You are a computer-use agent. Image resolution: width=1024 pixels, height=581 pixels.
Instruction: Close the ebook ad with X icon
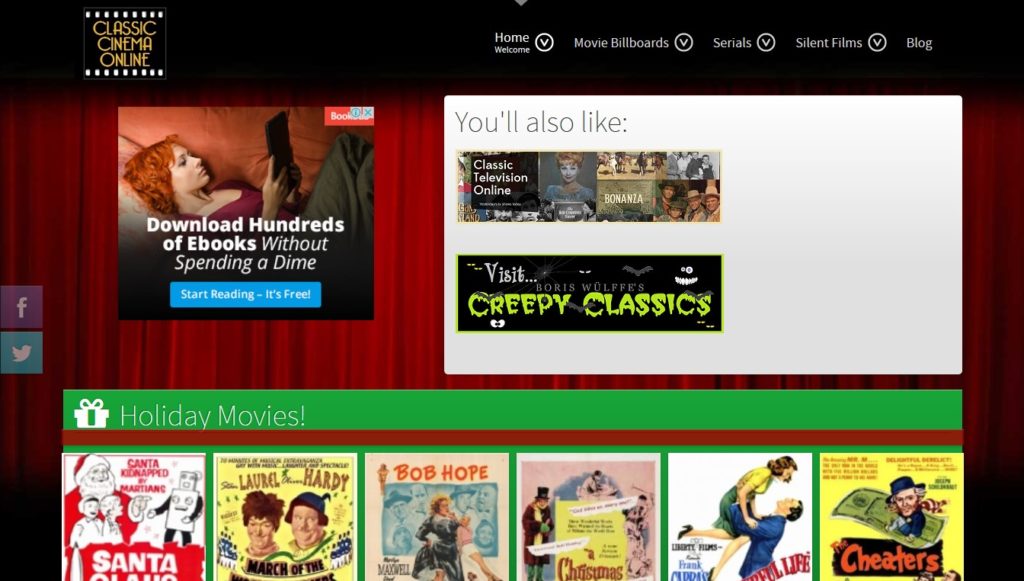pyautogui.click(x=368, y=112)
